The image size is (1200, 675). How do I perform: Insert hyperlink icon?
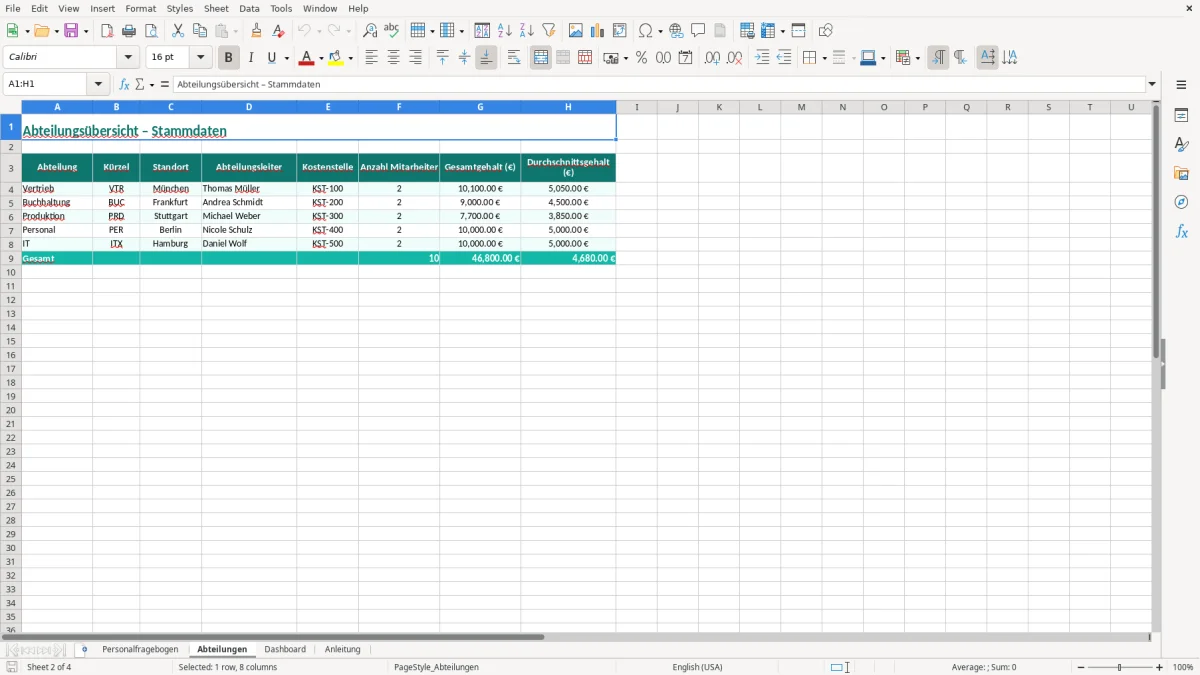(x=676, y=31)
